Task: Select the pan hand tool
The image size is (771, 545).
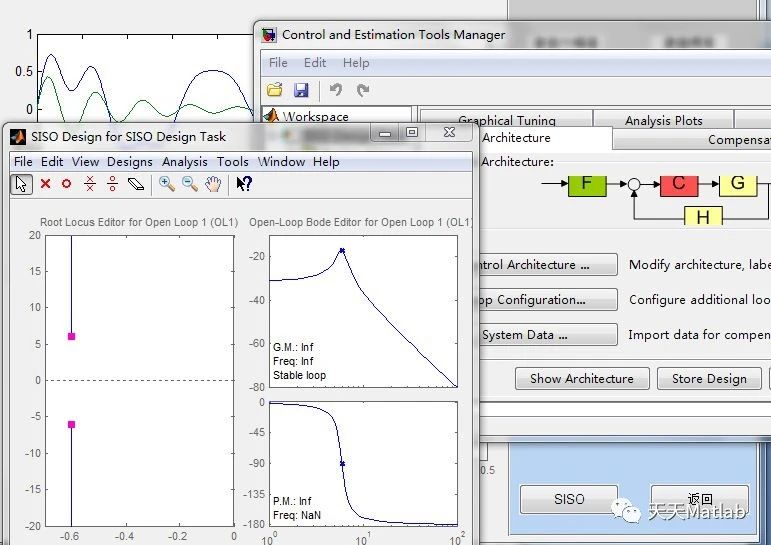Action: (x=213, y=184)
